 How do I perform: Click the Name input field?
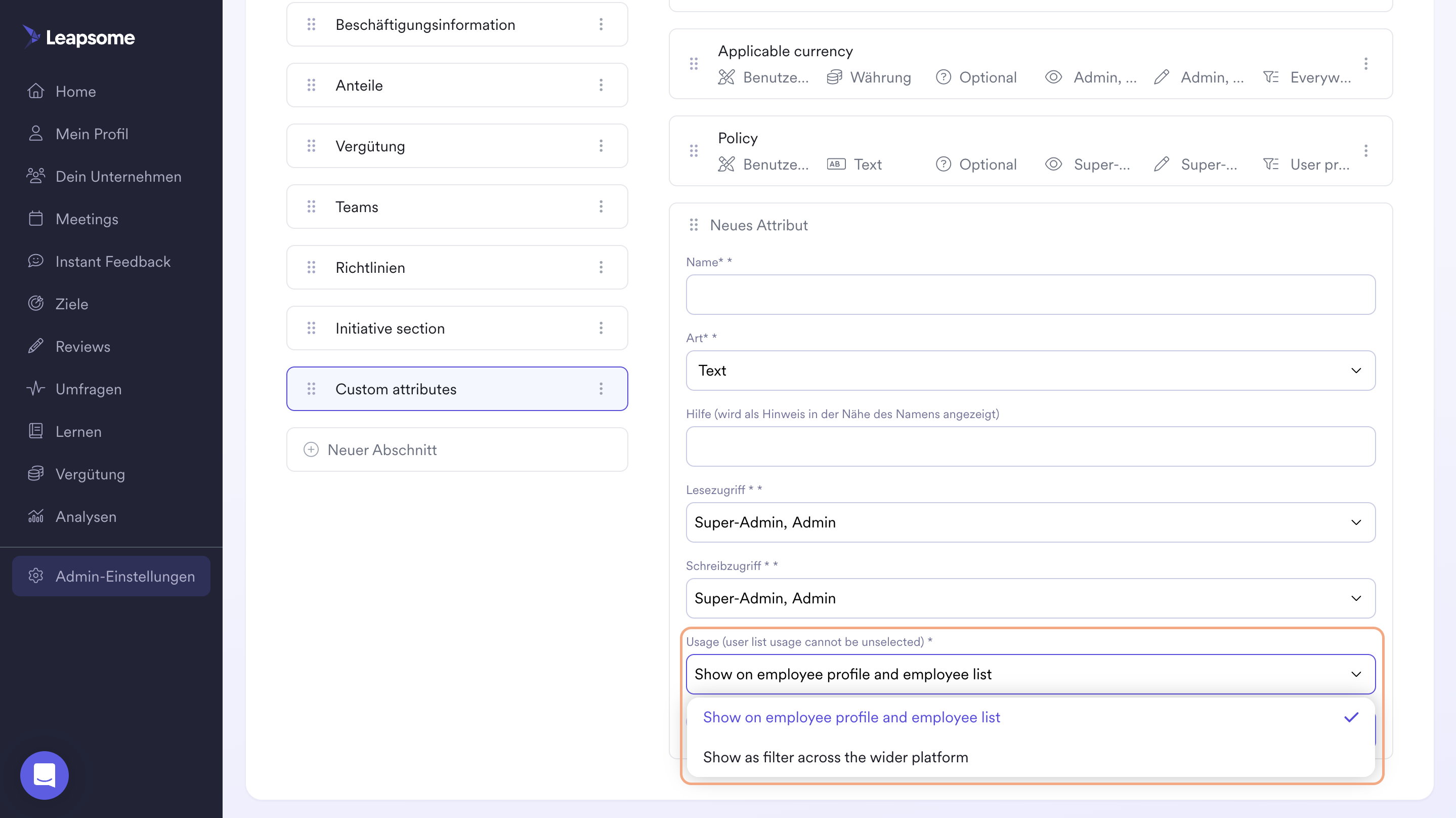pyautogui.click(x=1031, y=294)
